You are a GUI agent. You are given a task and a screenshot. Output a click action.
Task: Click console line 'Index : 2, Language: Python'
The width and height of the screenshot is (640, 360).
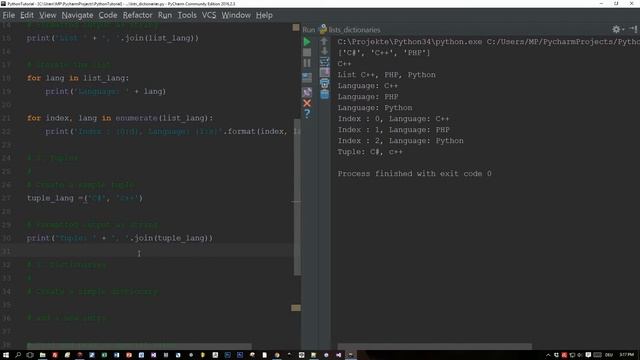coord(400,140)
